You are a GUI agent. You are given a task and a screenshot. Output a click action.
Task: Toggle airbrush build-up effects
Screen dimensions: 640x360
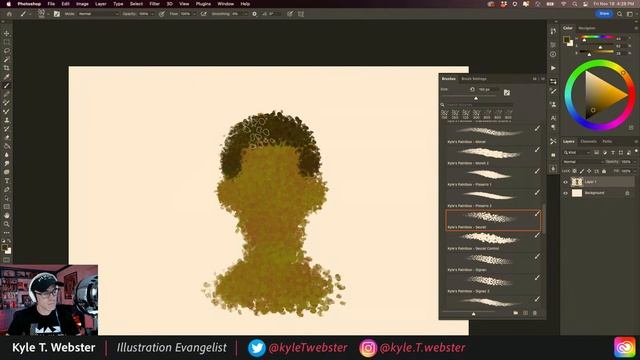coord(204,14)
